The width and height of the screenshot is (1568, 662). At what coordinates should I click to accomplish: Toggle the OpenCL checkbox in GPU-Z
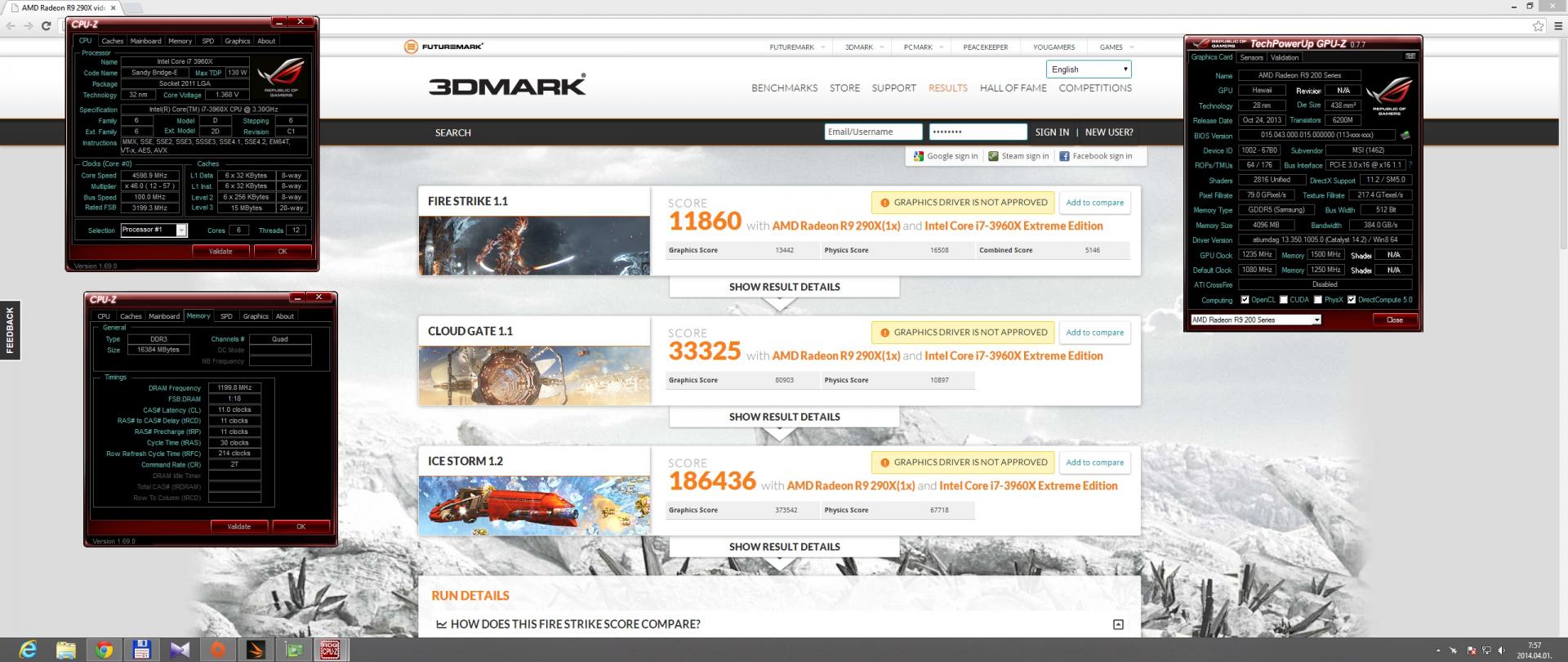1245,300
